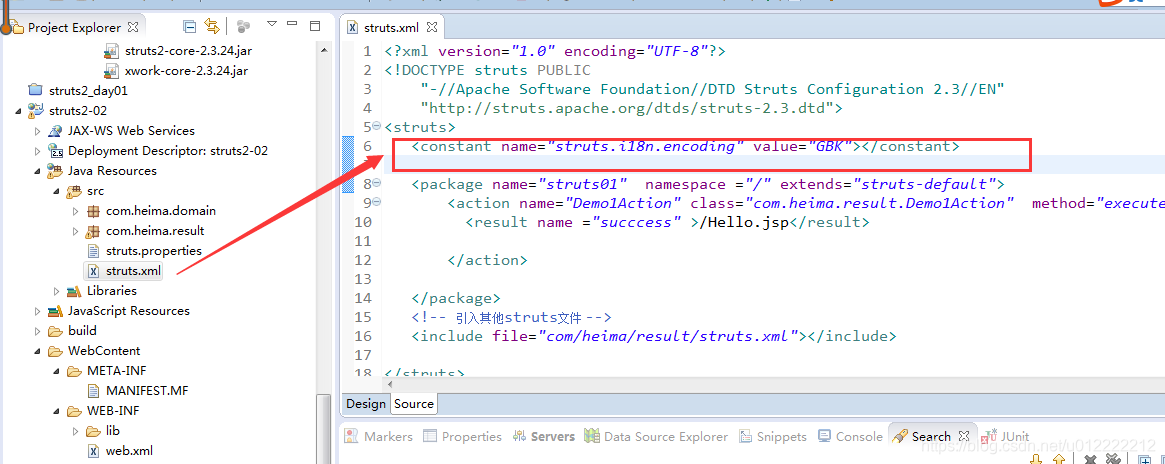1165x464 pixels.
Task: Fold the package element at line 8
Action: tap(376, 183)
